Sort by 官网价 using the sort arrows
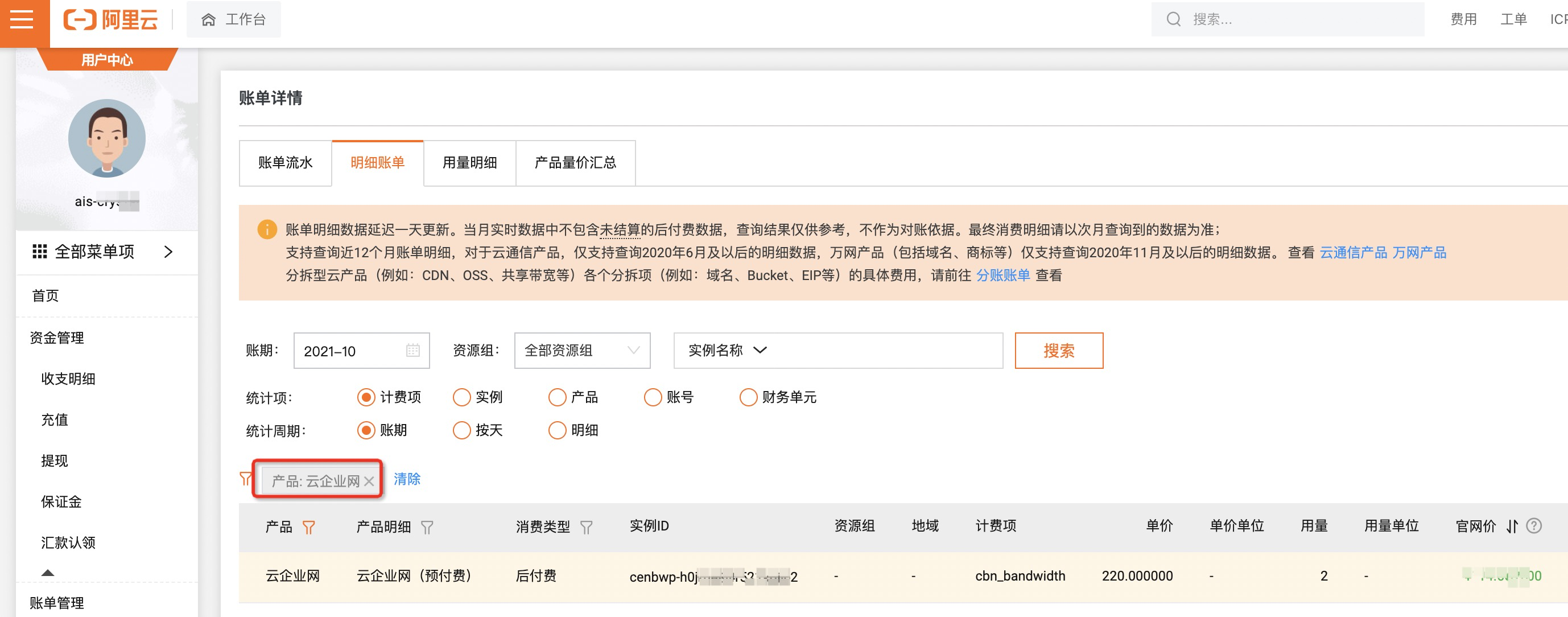The height and width of the screenshot is (617, 1568). pyautogui.click(x=1512, y=526)
